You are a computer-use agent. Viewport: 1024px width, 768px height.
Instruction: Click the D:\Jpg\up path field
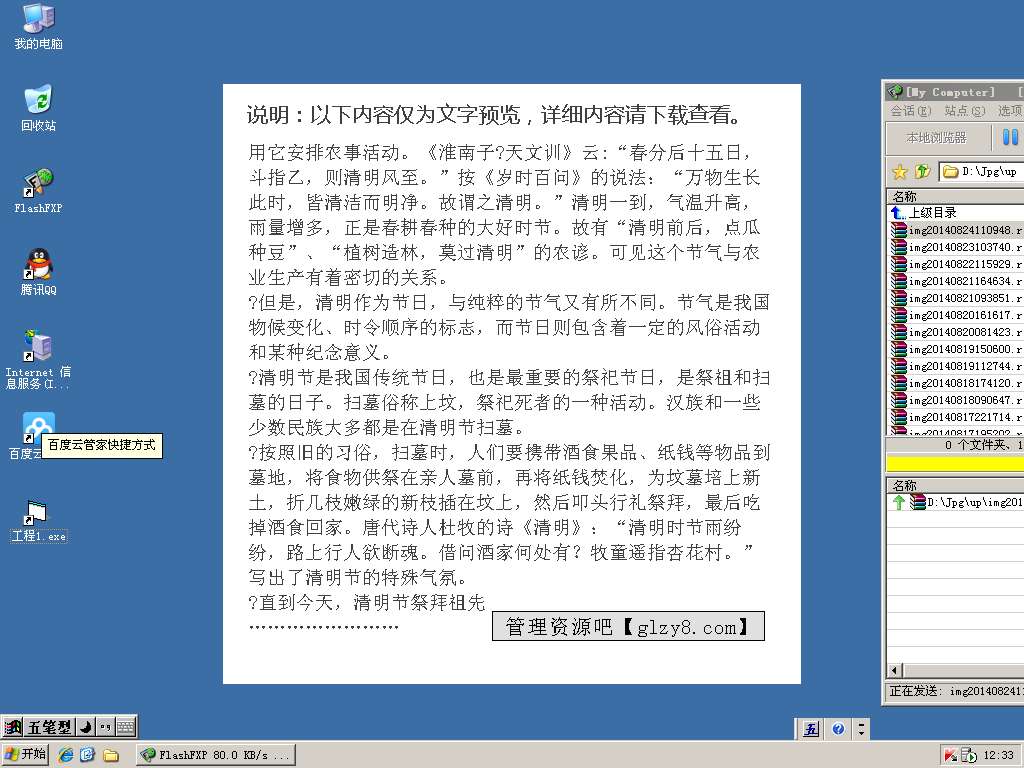tap(982, 172)
